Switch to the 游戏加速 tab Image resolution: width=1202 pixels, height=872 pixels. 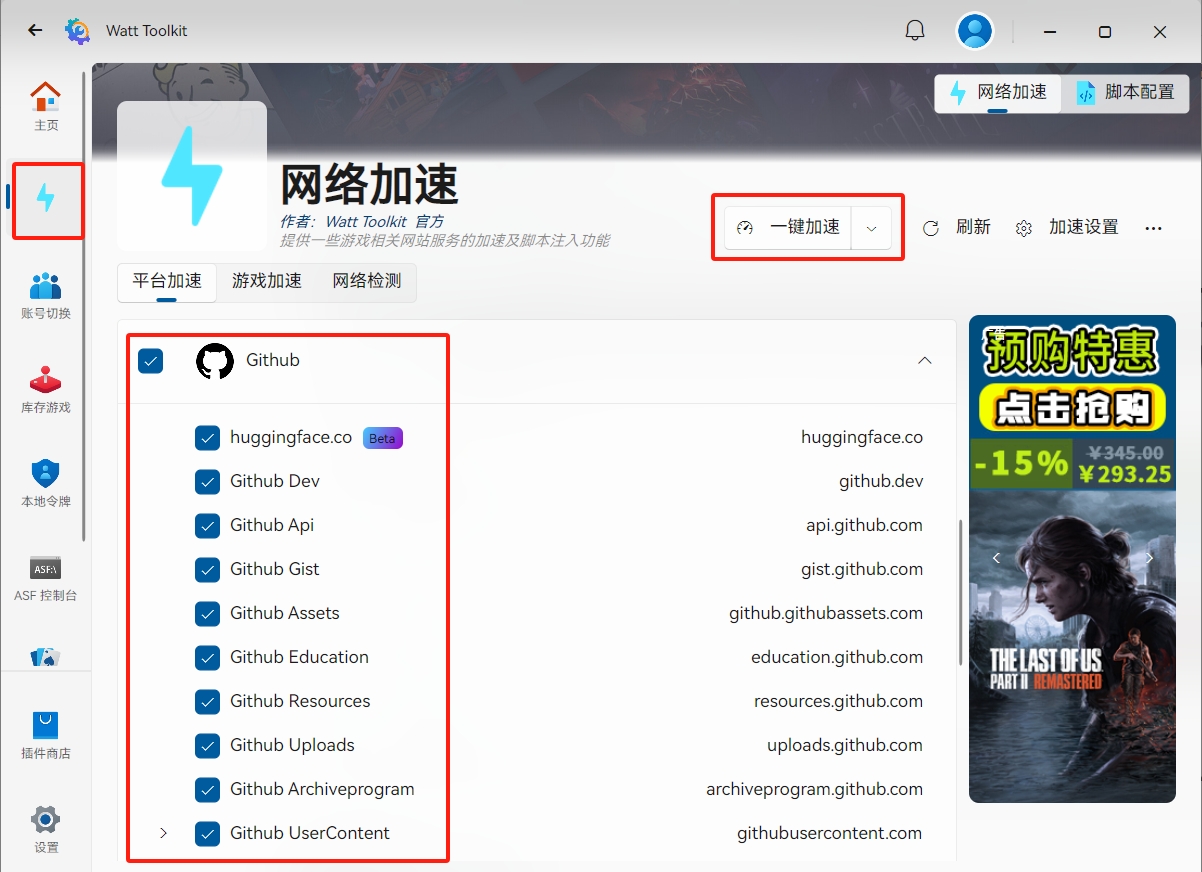point(267,282)
